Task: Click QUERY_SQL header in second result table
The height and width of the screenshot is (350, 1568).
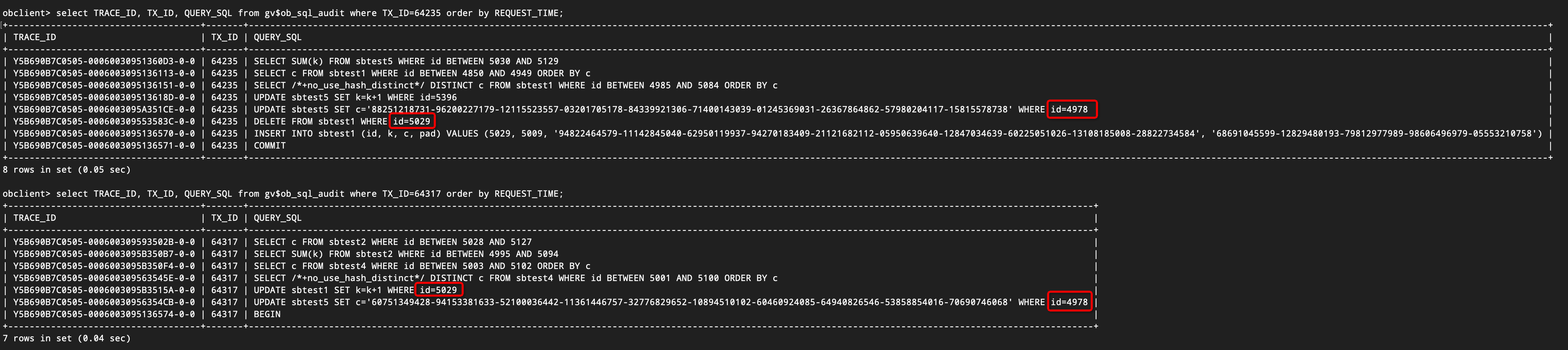Action: pyautogui.click(x=278, y=218)
